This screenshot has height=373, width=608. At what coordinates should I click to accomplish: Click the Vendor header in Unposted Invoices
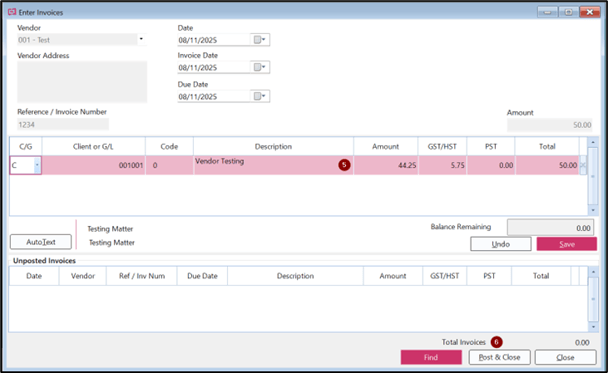(x=83, y=276)
